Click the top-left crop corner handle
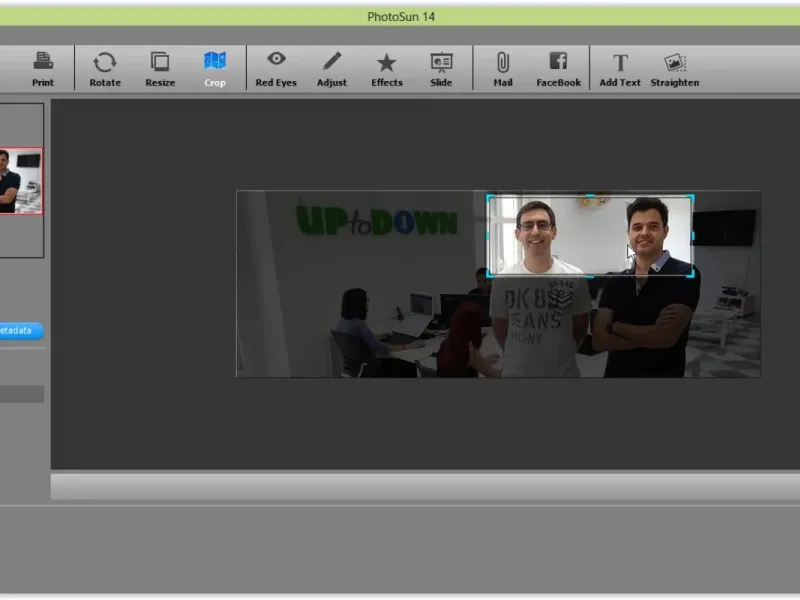The width and height of the screenshot is (800, 600). [x=488, y=196]
